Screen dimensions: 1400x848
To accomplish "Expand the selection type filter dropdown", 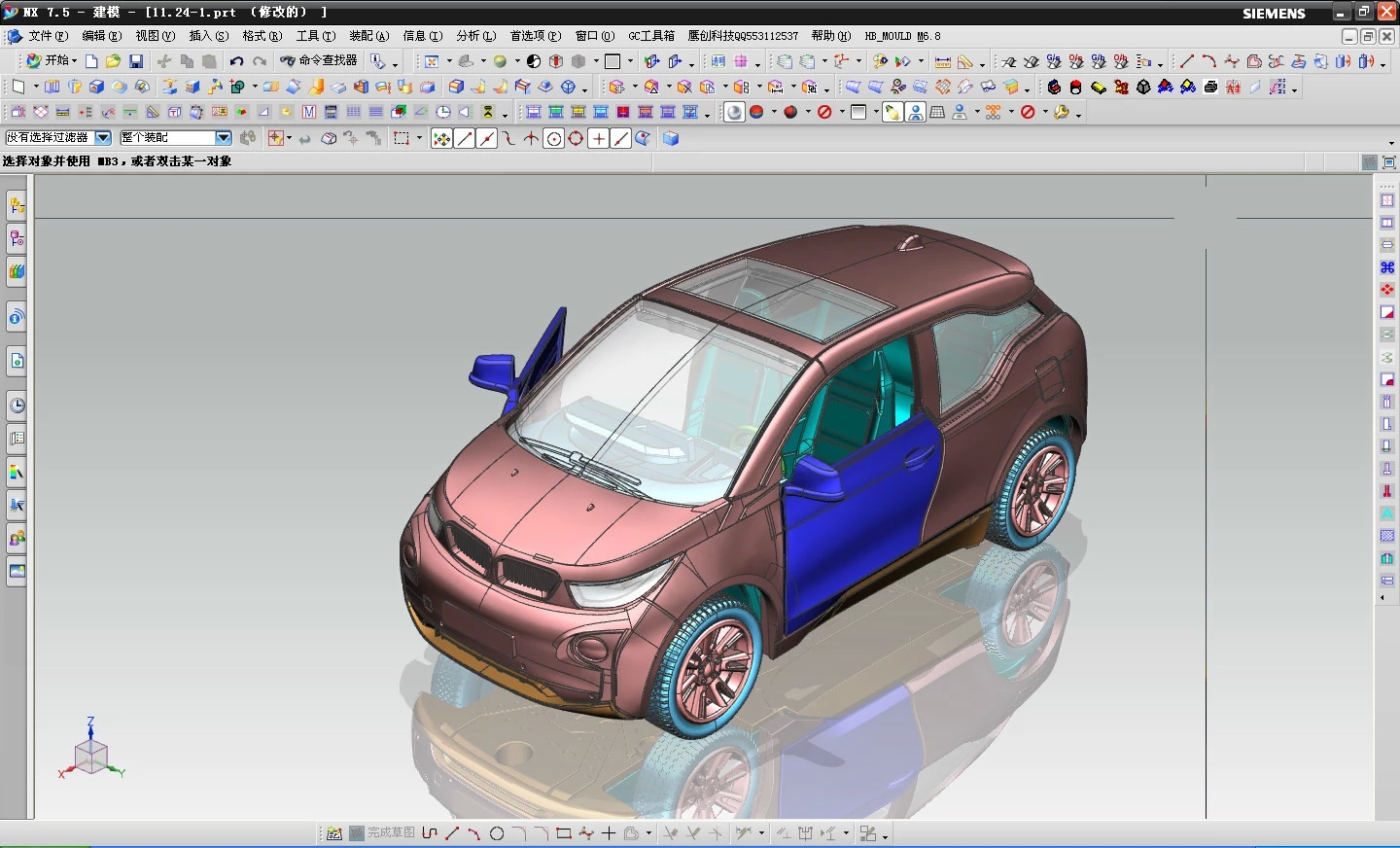I will pos(103,138).
